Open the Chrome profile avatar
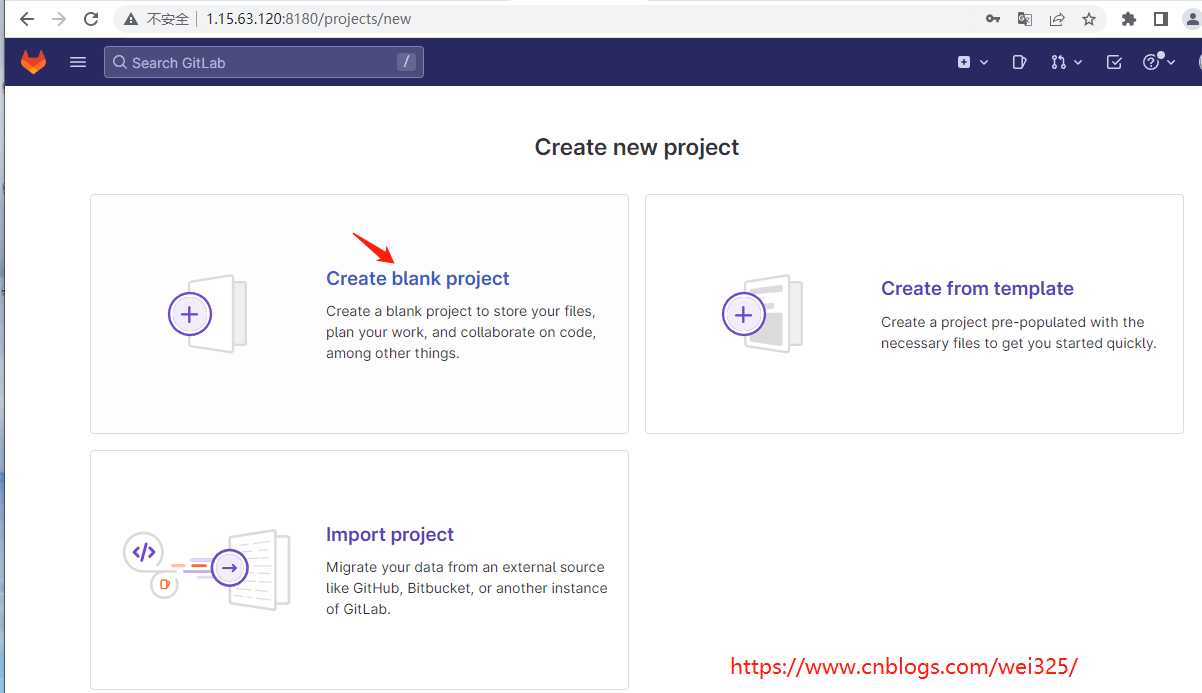 click(x=1191, y=19)
